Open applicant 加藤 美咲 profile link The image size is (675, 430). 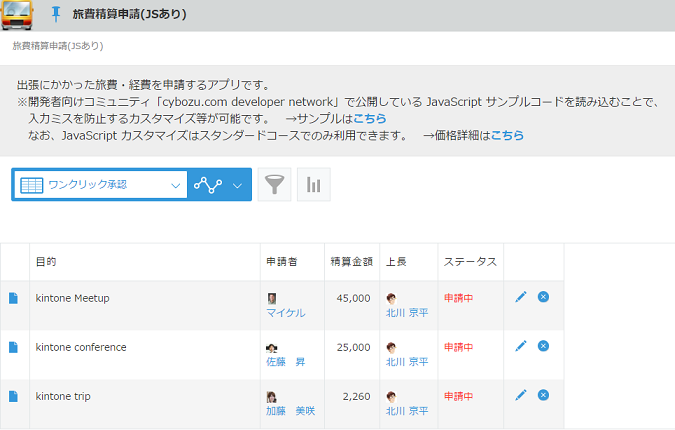tap(291, 411)
